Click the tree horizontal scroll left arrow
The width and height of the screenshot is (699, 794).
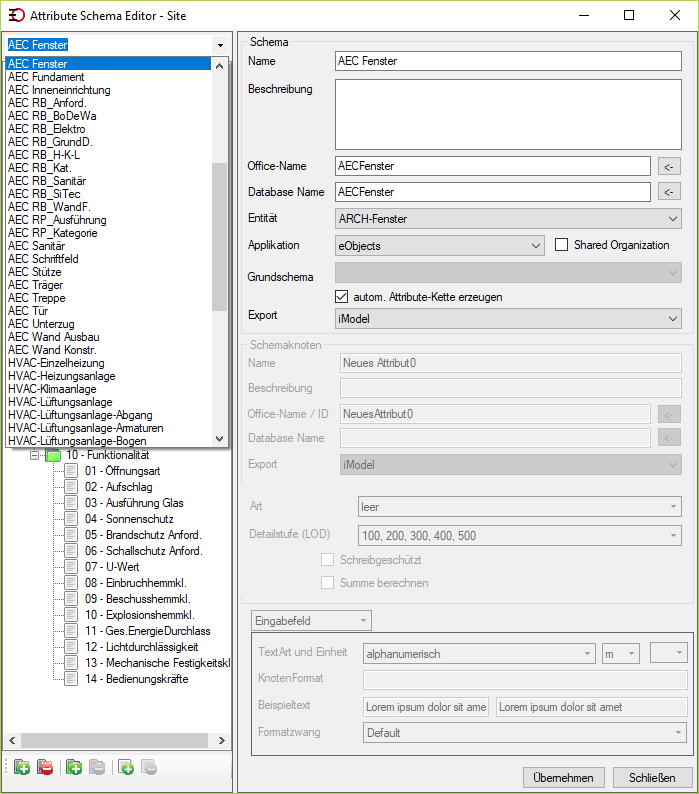(x=13, y=740)
